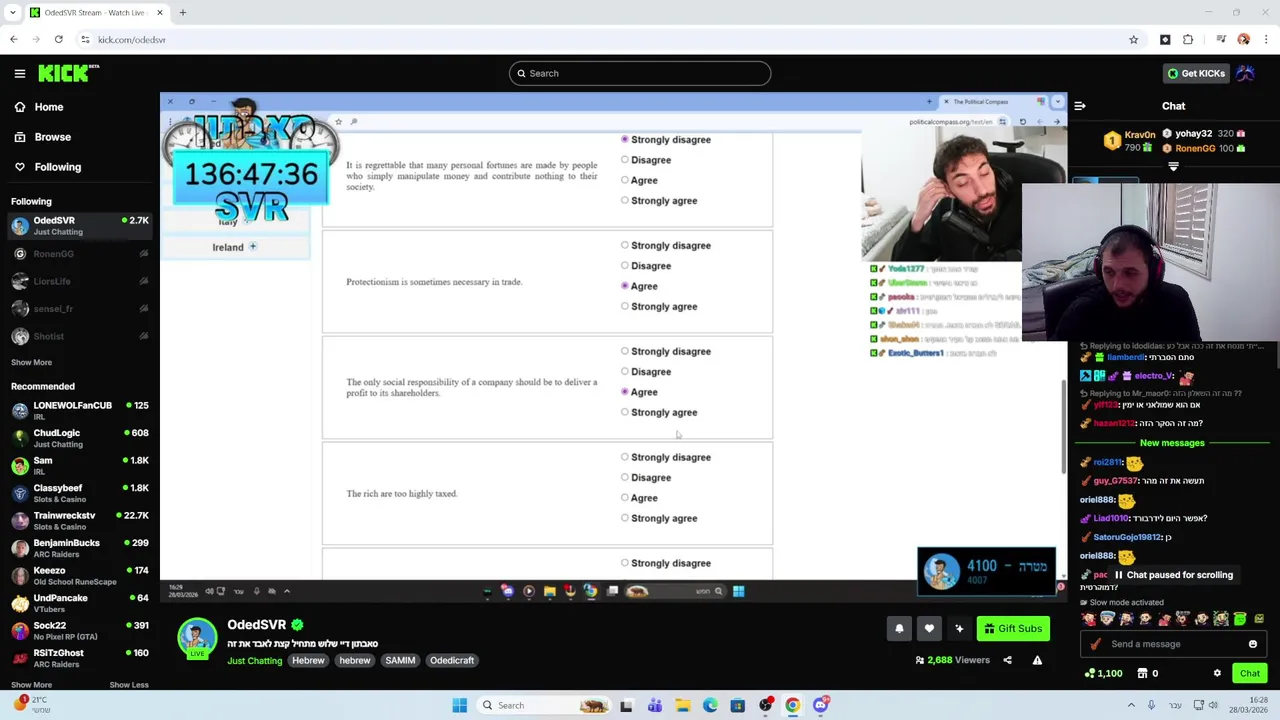Click the sparkle icon beside Gift Subs
The width and height of the screenshot is (1280, 720).
959,628
